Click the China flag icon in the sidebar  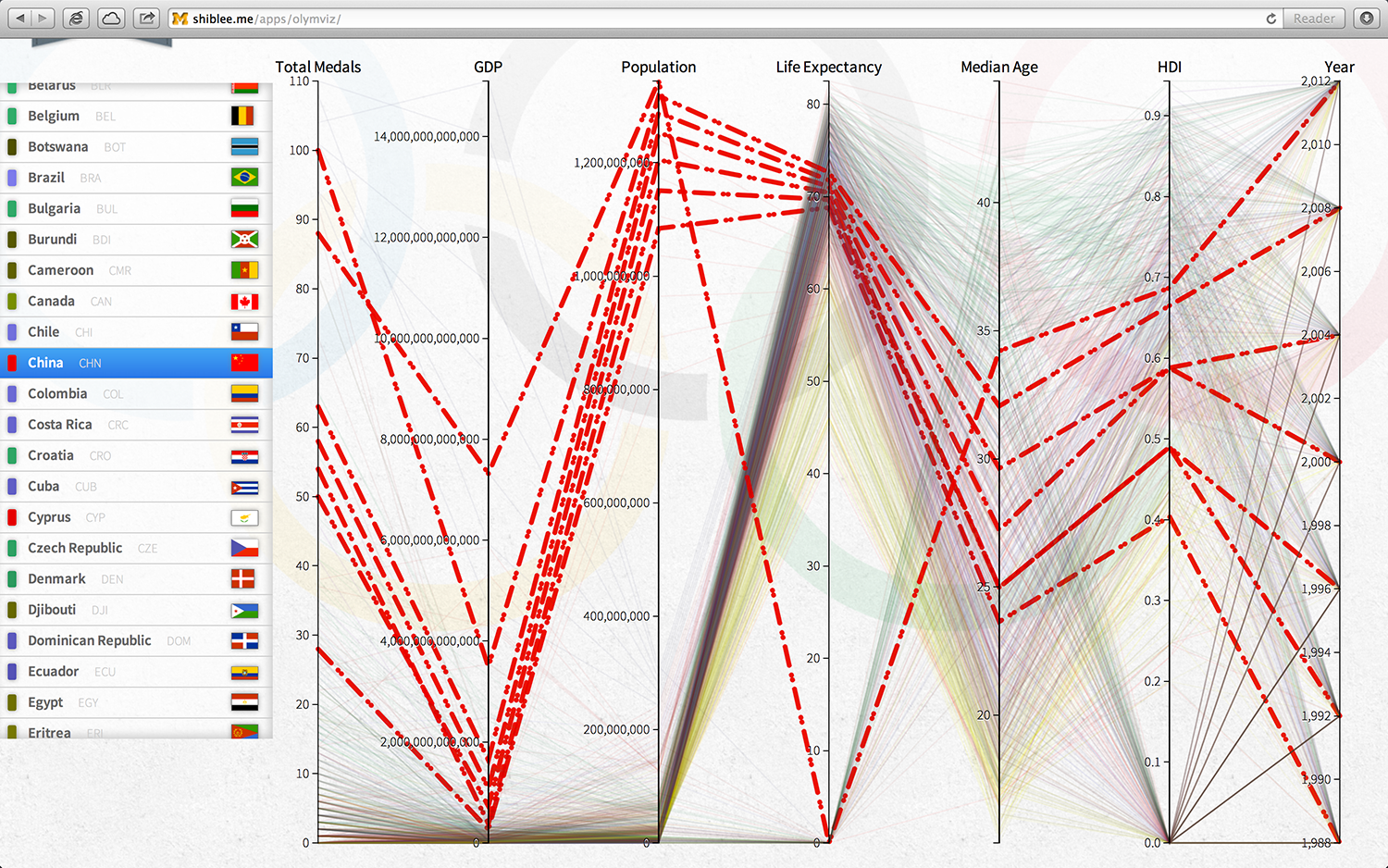[x=244, y=363]
